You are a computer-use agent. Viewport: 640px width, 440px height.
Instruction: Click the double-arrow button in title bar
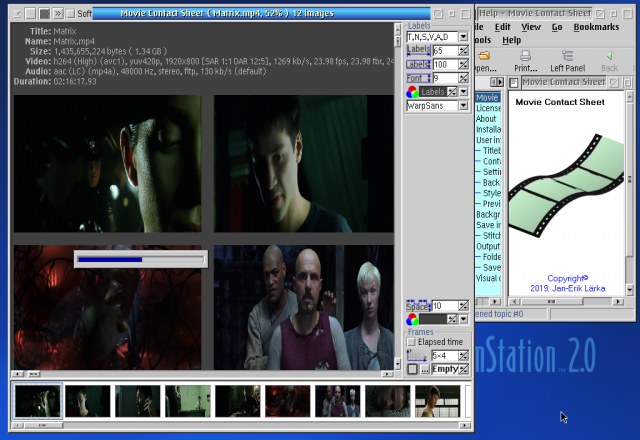[58, 14]
